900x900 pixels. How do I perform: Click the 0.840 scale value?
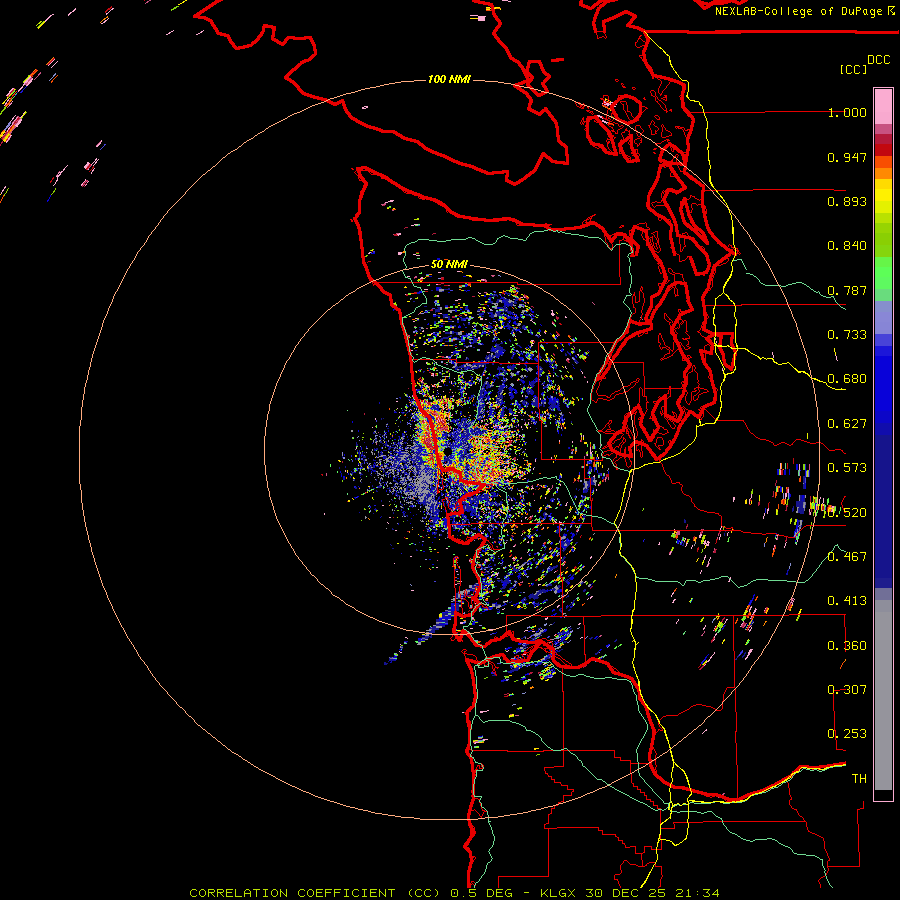[x=847, y=246]
